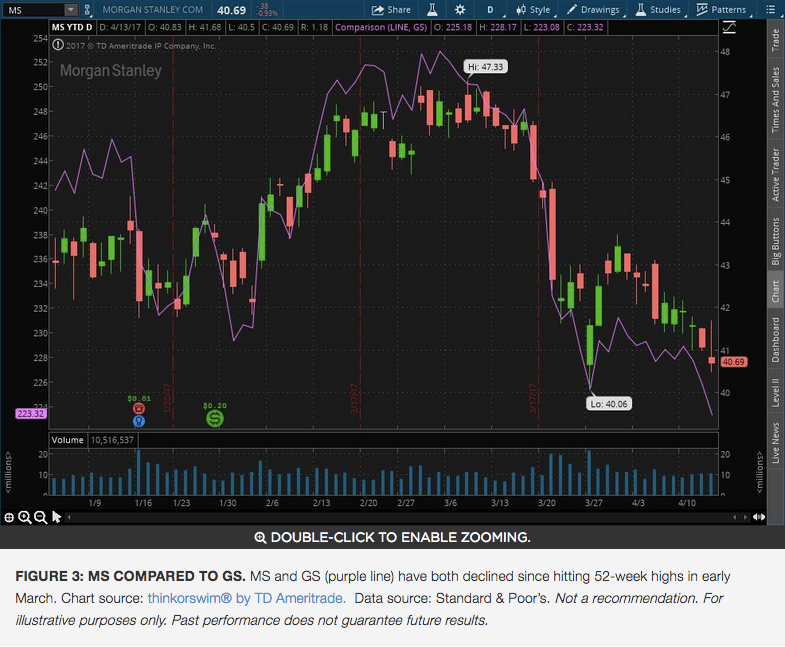785x647 pixels.
Task: Click the expand time axis arrows icon
Action: 759,517
